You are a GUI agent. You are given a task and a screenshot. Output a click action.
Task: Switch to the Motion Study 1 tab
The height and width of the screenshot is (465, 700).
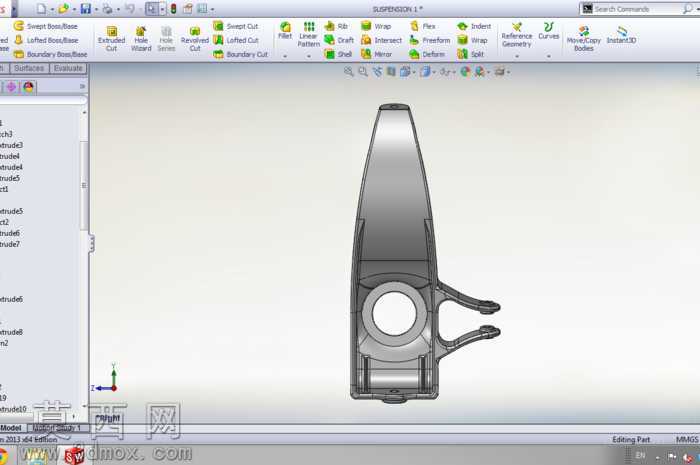click(57, 428)
